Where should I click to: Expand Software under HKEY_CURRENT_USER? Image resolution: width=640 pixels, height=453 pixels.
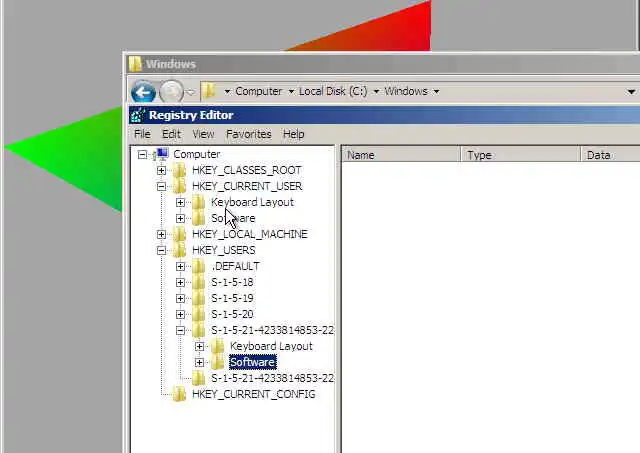pos(180,218)
